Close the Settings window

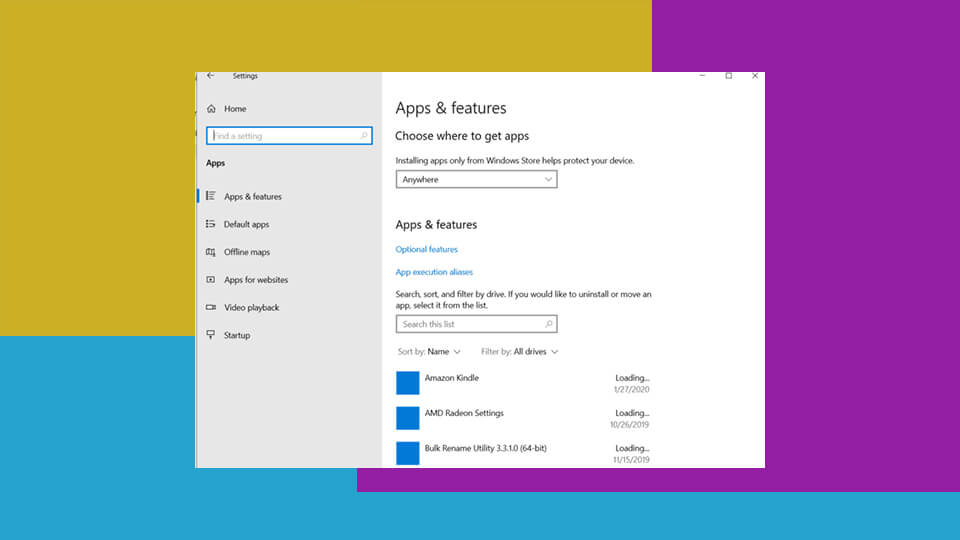(755, 76)
